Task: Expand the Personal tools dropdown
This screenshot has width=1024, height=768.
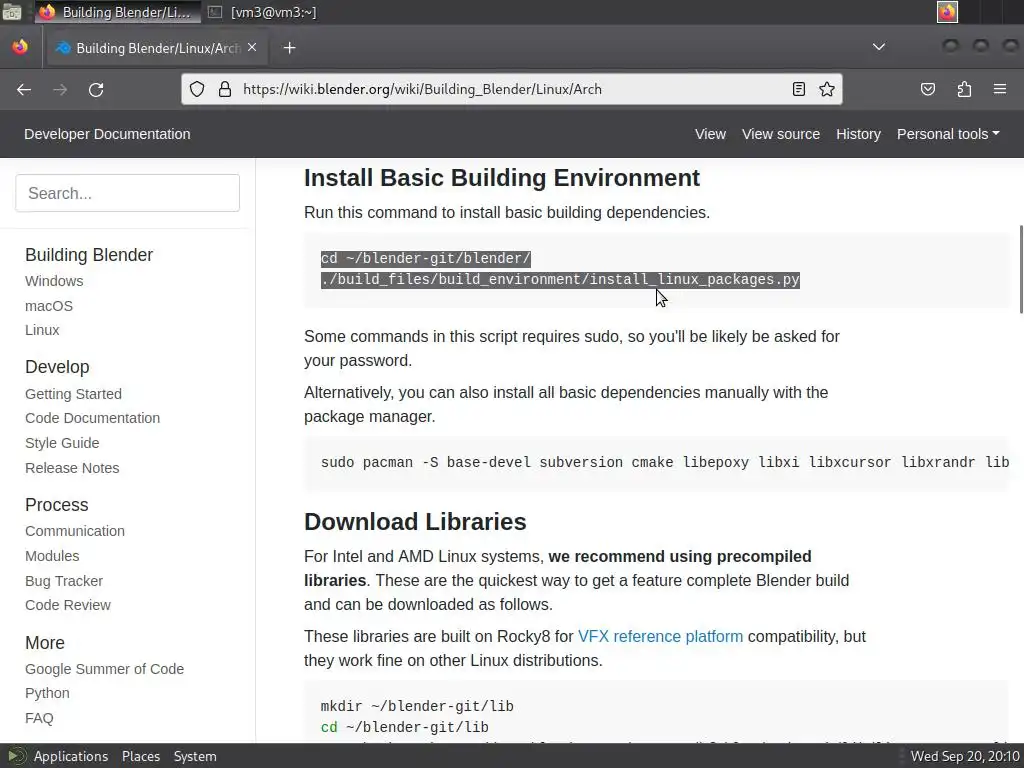Action: 948,134
